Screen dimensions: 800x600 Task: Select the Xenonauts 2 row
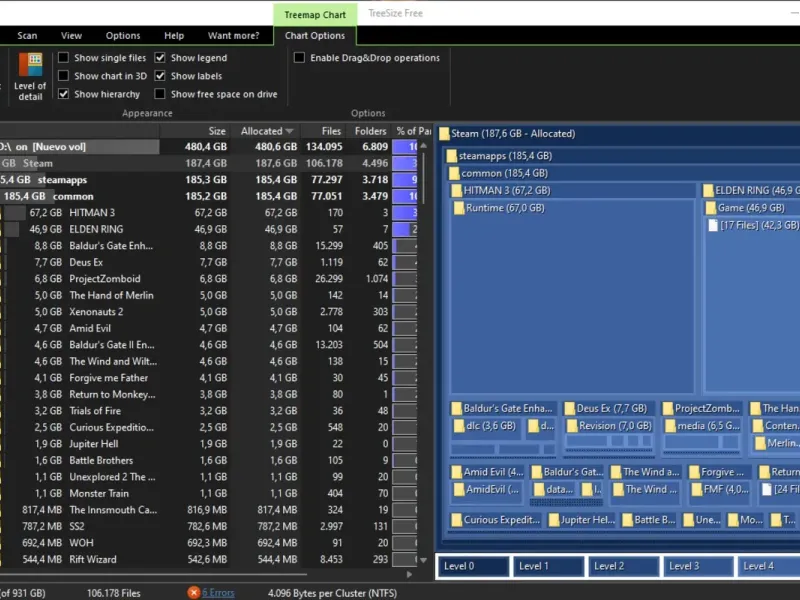(209, 312)
